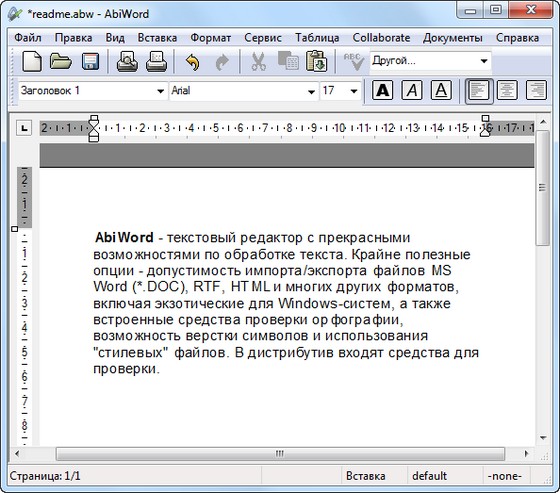
Task: Click bold AbiWord word in document
Action: pos(124,238)
